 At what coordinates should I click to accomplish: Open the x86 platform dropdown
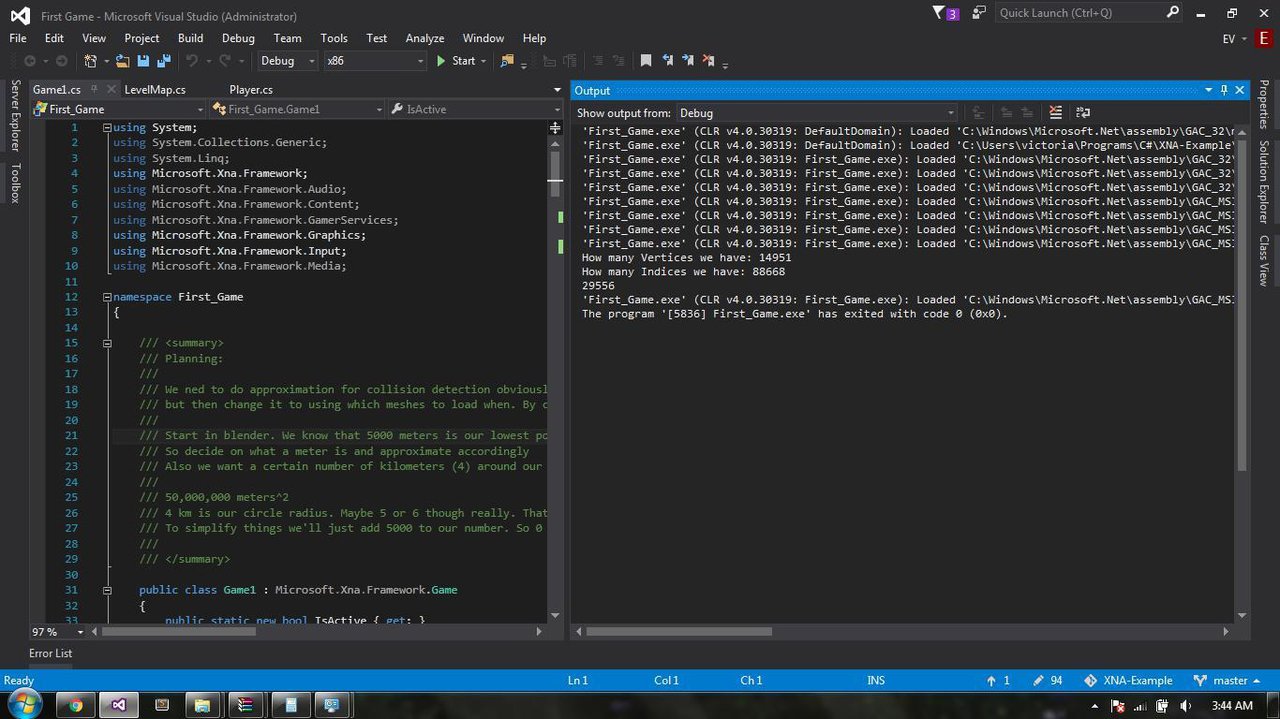pyautogui.click(x=375, y=61)
